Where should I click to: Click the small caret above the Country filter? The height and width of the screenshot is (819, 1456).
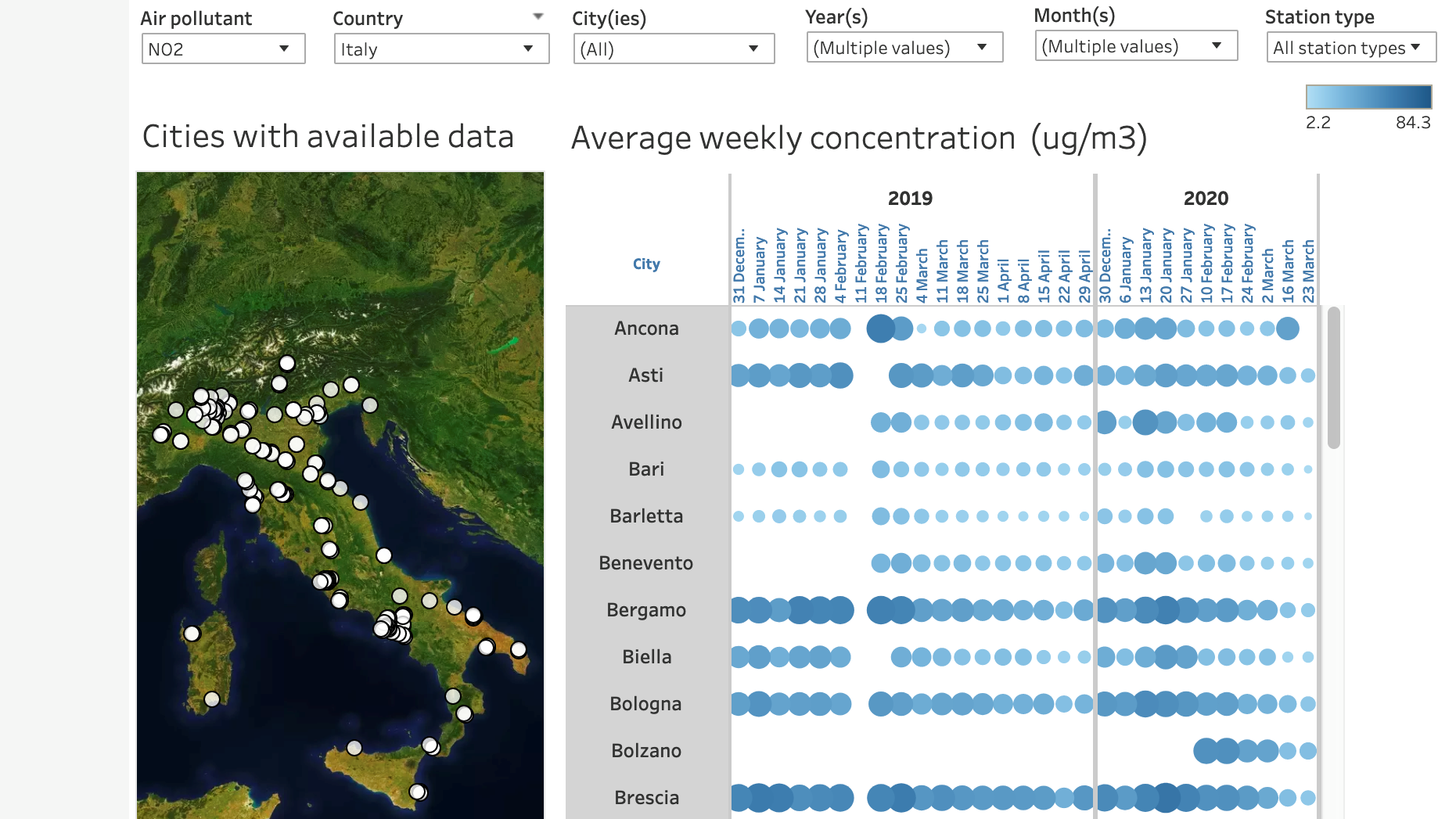[x=537, y=16]
